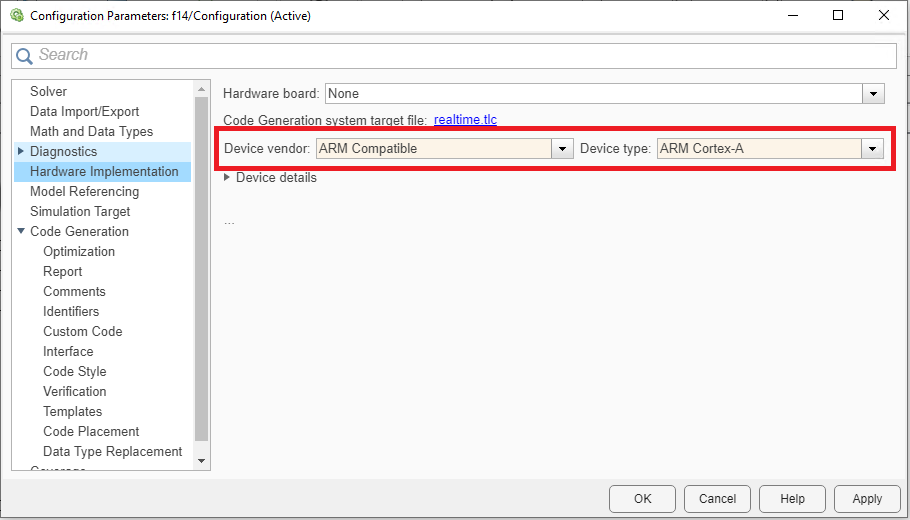
Task: Click in the Search input field
Action: coord(460,55)
